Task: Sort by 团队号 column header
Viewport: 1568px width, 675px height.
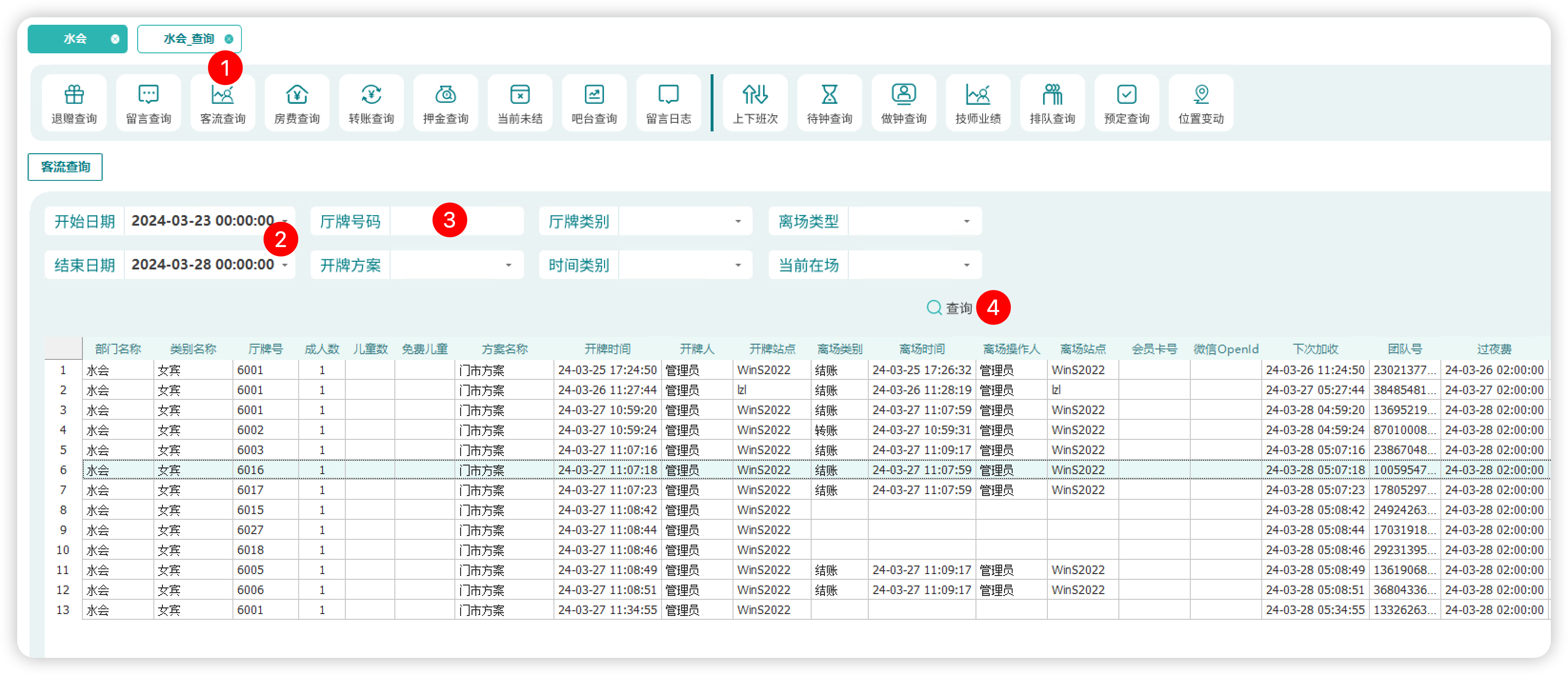Action: coord(1405,348)
